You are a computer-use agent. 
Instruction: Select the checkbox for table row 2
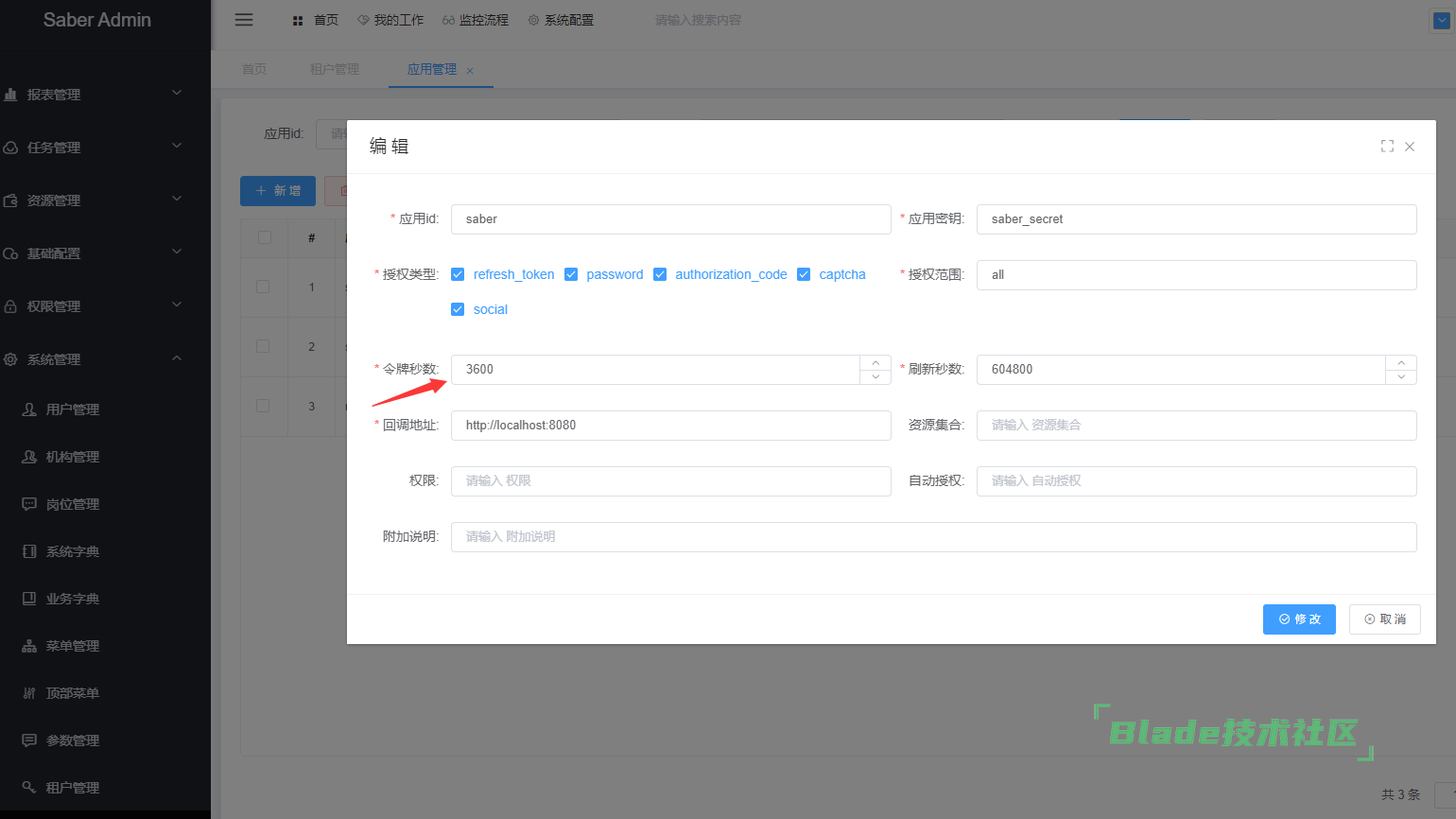click(x=263, y=346)
